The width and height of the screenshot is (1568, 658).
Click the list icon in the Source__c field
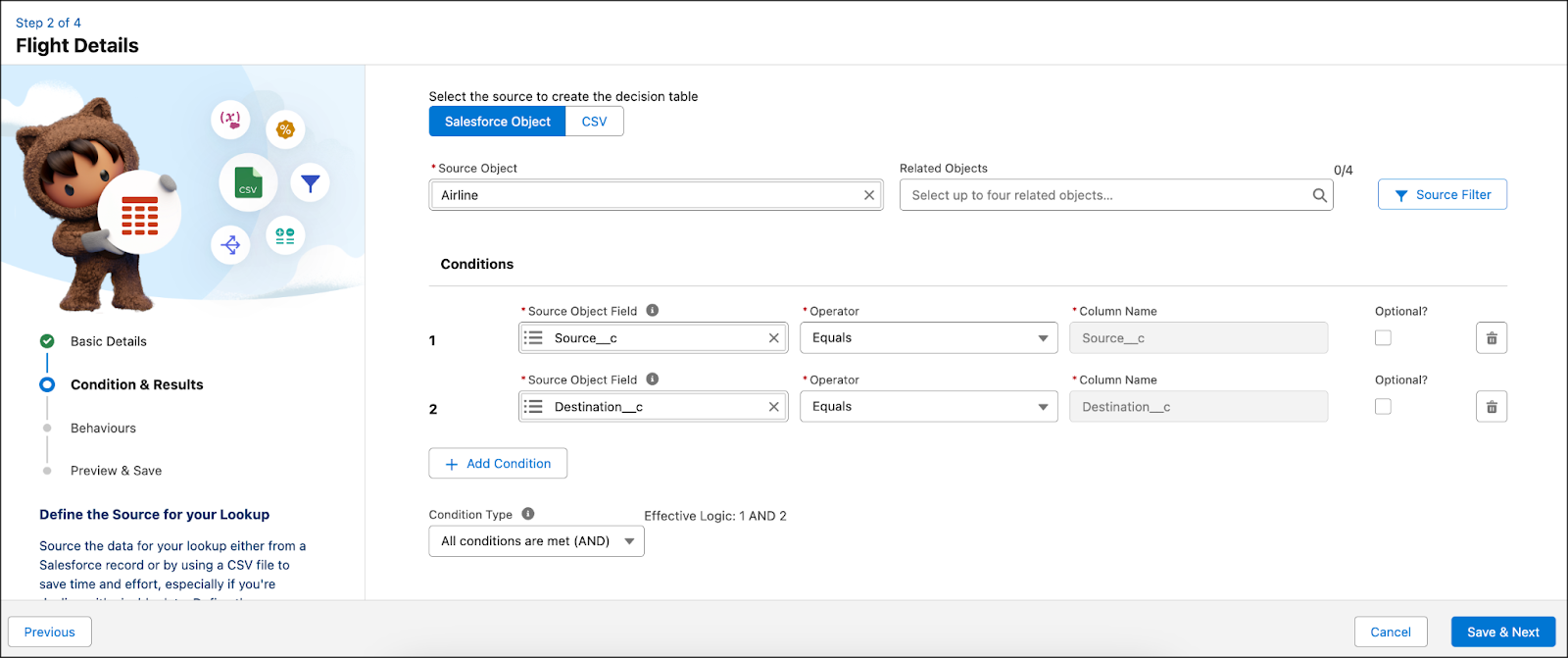[533, 338]
